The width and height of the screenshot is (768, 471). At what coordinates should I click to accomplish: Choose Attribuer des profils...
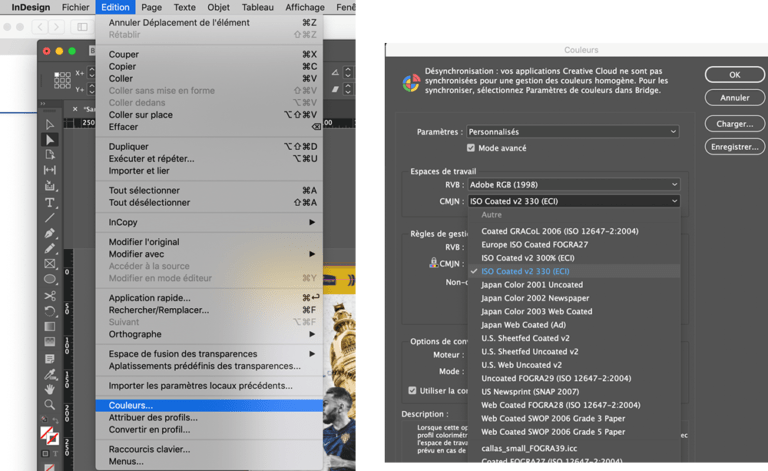pyautogui.click(x=209, y=418)
